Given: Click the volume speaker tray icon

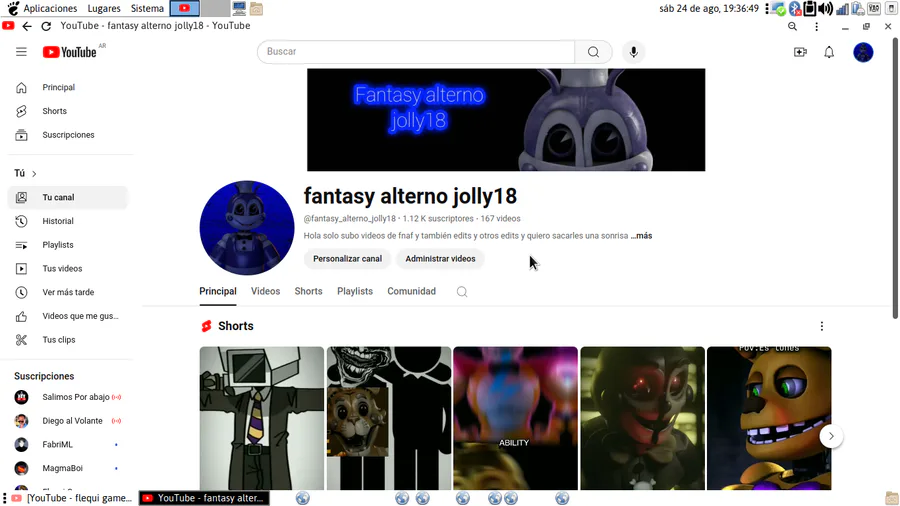Looking at the screenshot, I should pos(825,9).
